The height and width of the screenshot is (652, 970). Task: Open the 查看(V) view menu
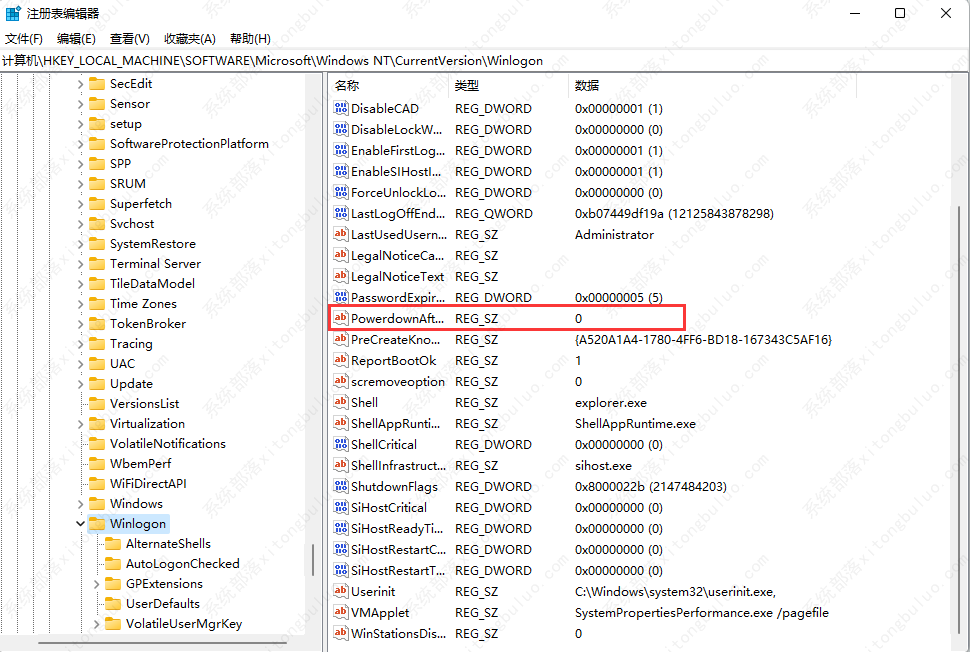(129, 38)
